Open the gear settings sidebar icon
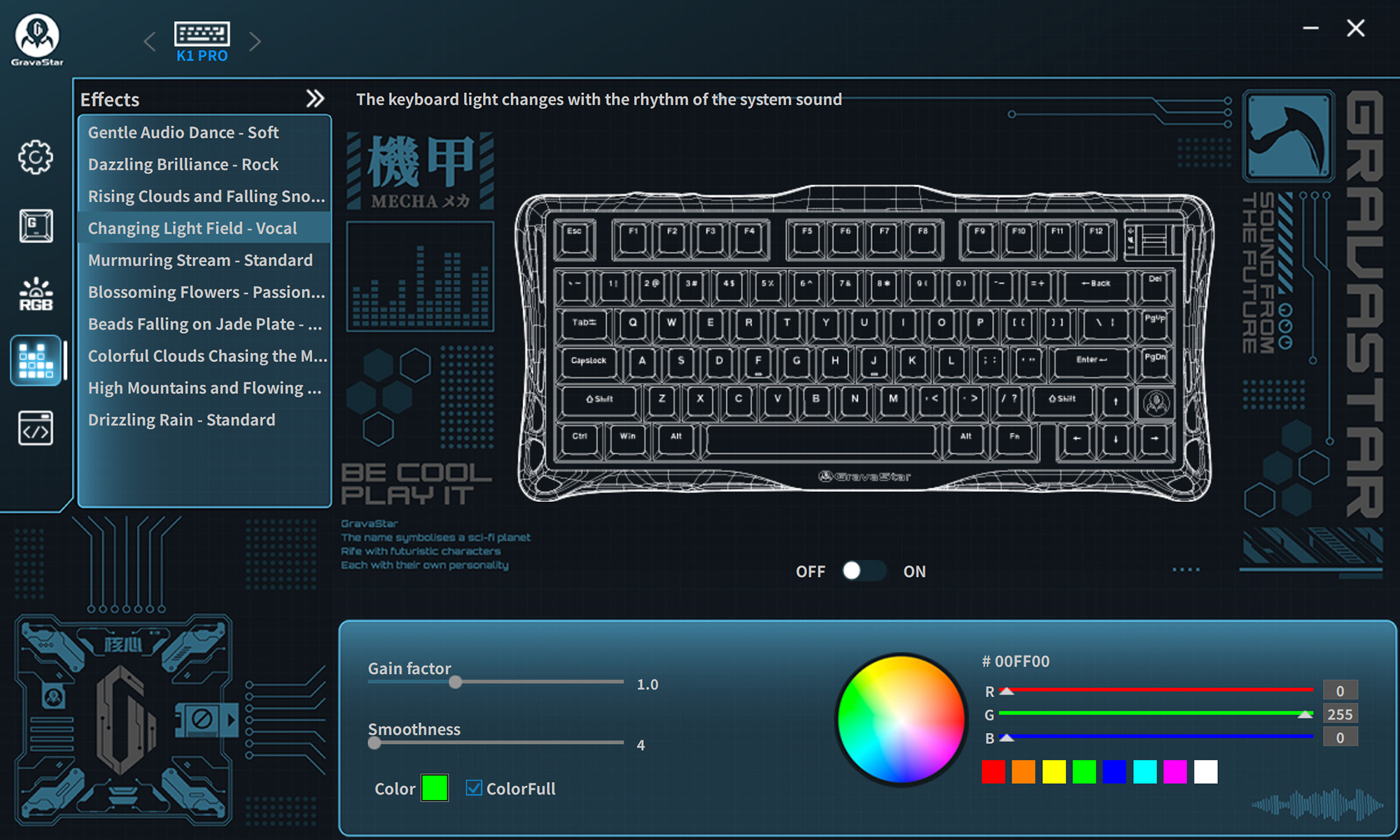 (36, 157)
